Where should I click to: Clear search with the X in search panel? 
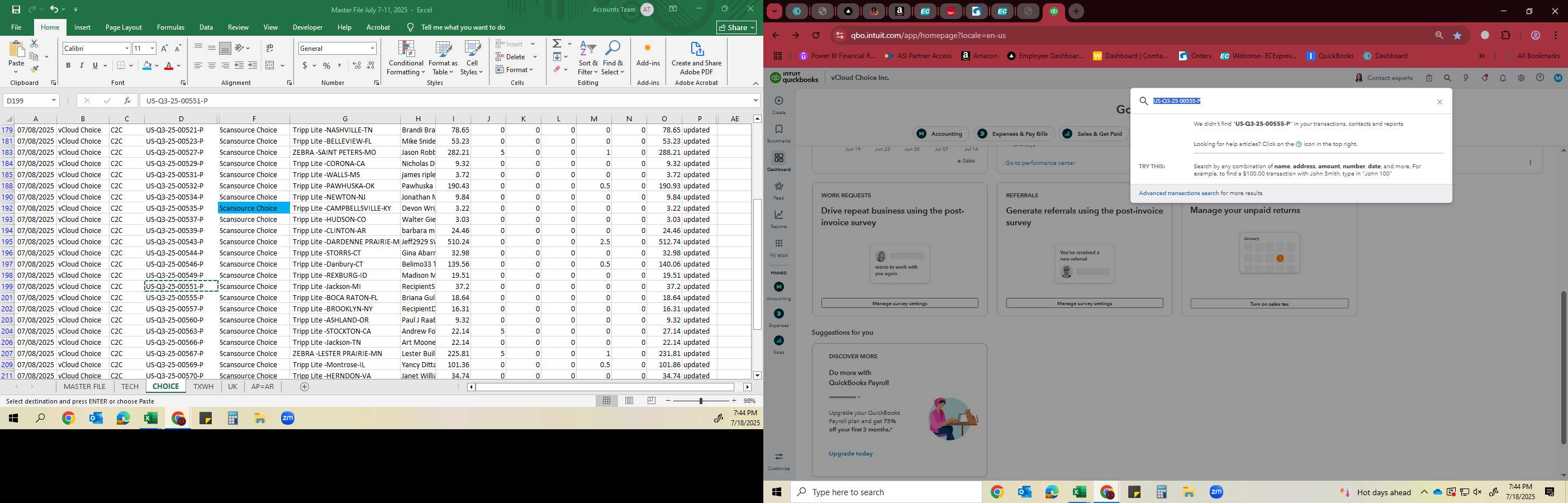1439,102
